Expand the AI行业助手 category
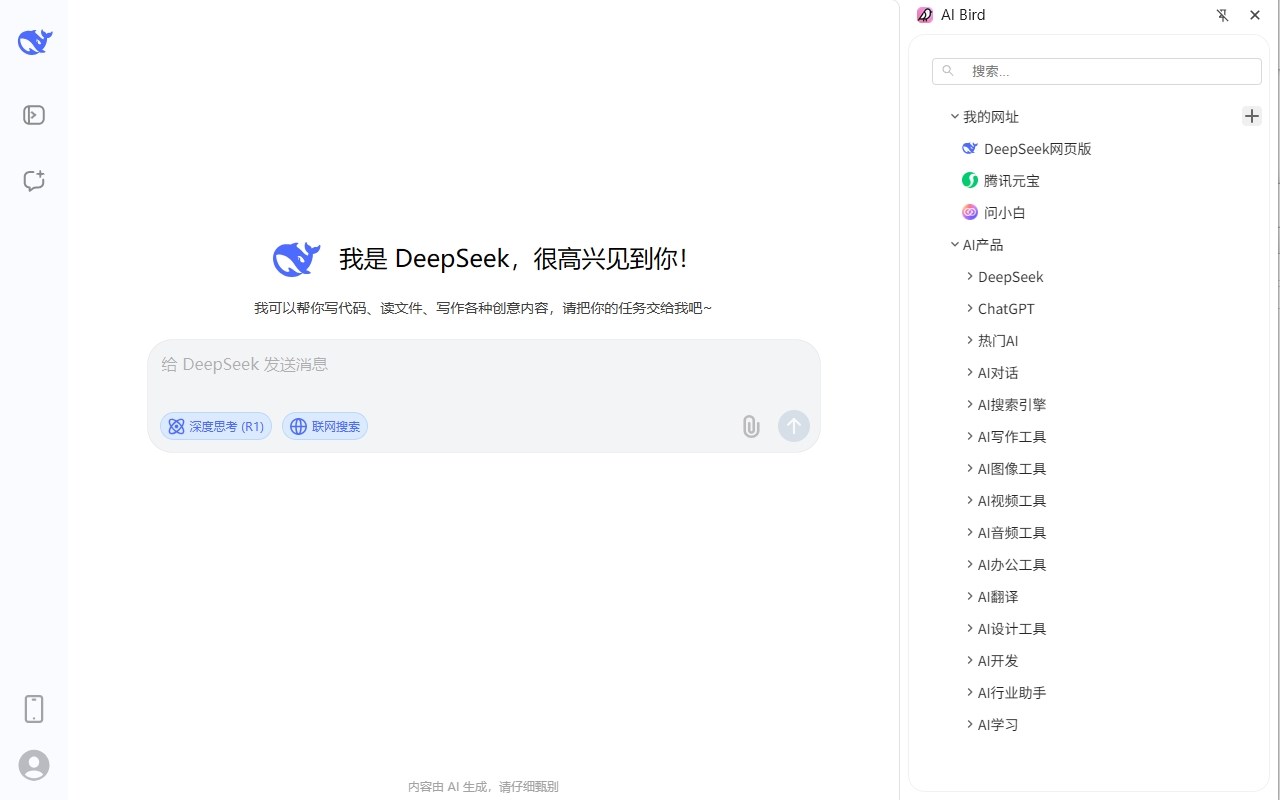This screenshot has width=1280, height=800. 970,693
